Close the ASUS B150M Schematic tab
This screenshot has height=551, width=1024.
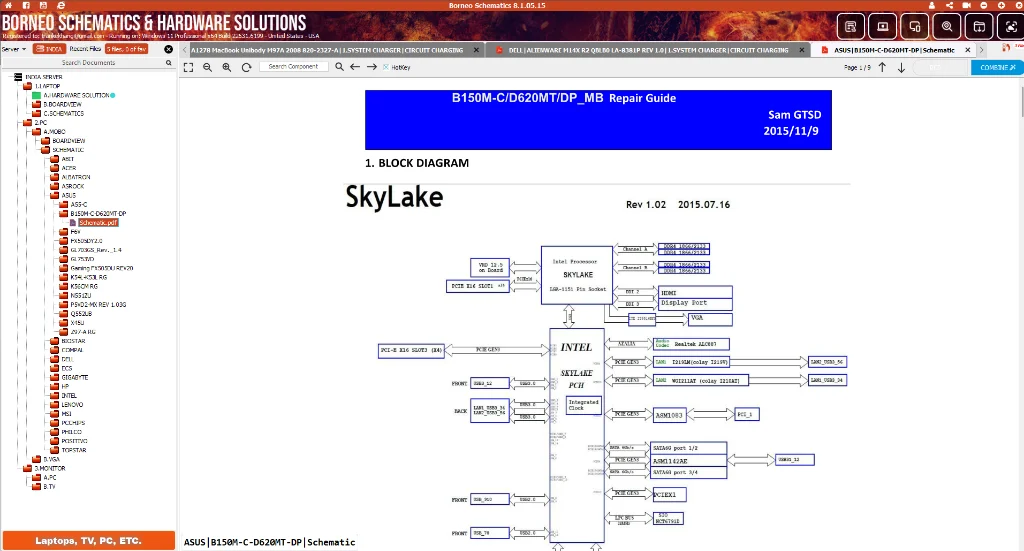point(968,50)
